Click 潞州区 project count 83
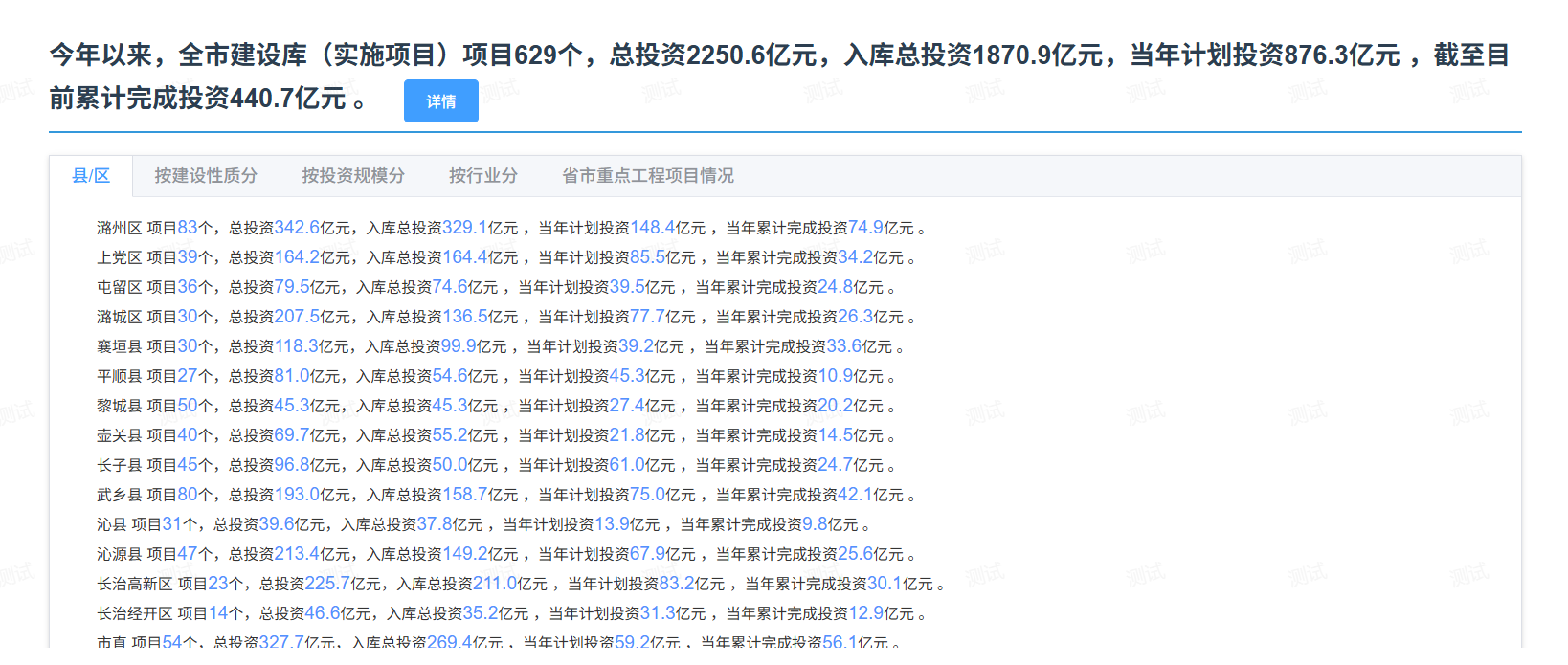 point(187,228)
